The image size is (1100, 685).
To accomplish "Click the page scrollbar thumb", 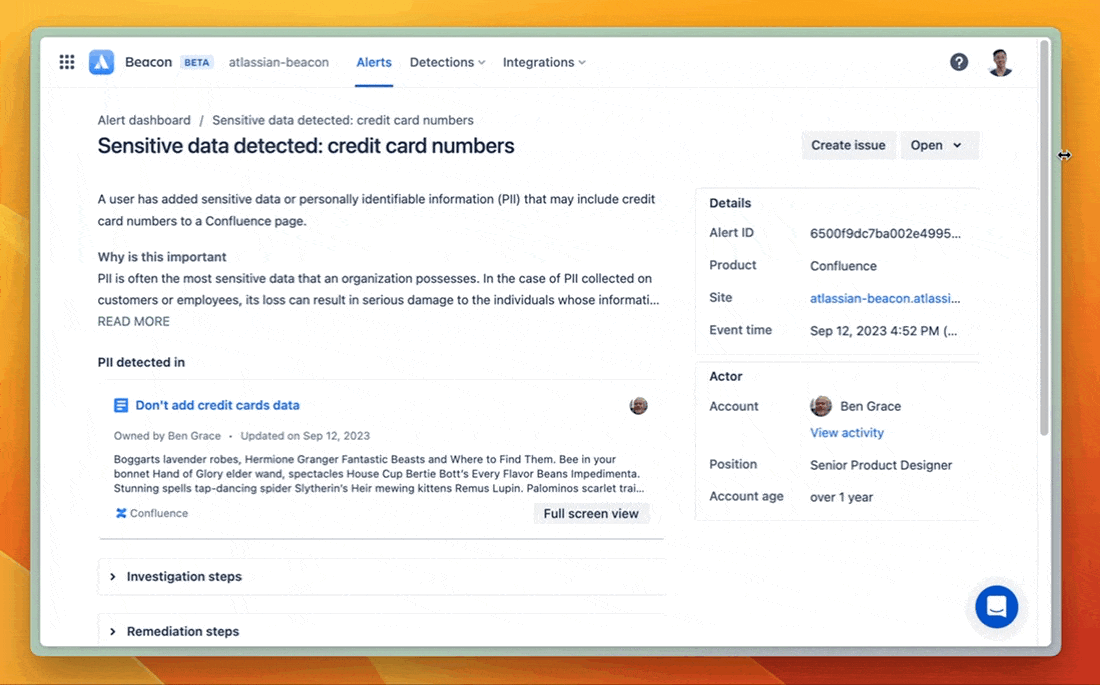I will point(1044,239).
